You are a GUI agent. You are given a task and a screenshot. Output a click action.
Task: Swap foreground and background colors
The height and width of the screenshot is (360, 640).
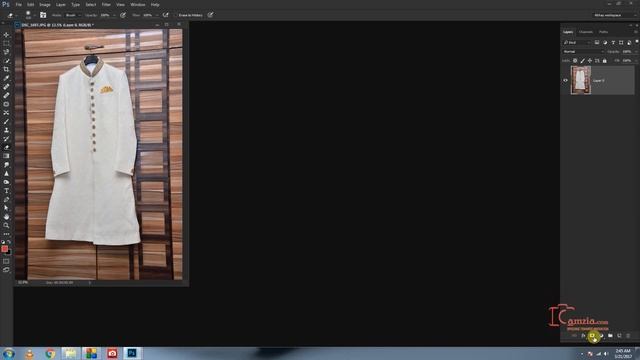coord(9,242)
